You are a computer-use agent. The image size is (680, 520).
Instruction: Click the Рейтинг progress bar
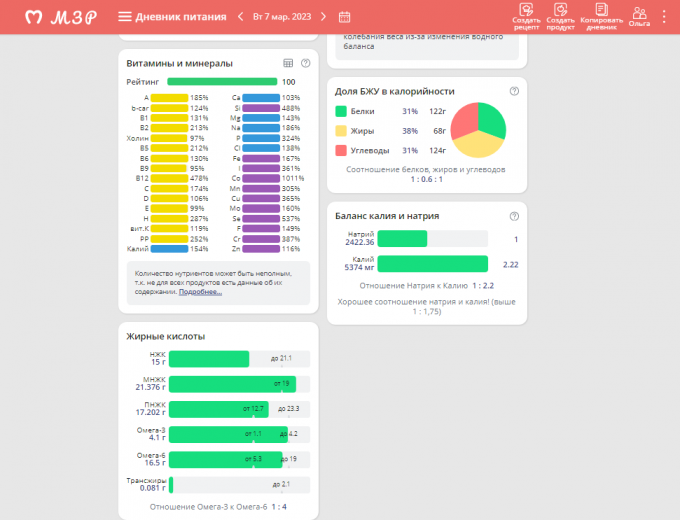click(x=222, y=82)
